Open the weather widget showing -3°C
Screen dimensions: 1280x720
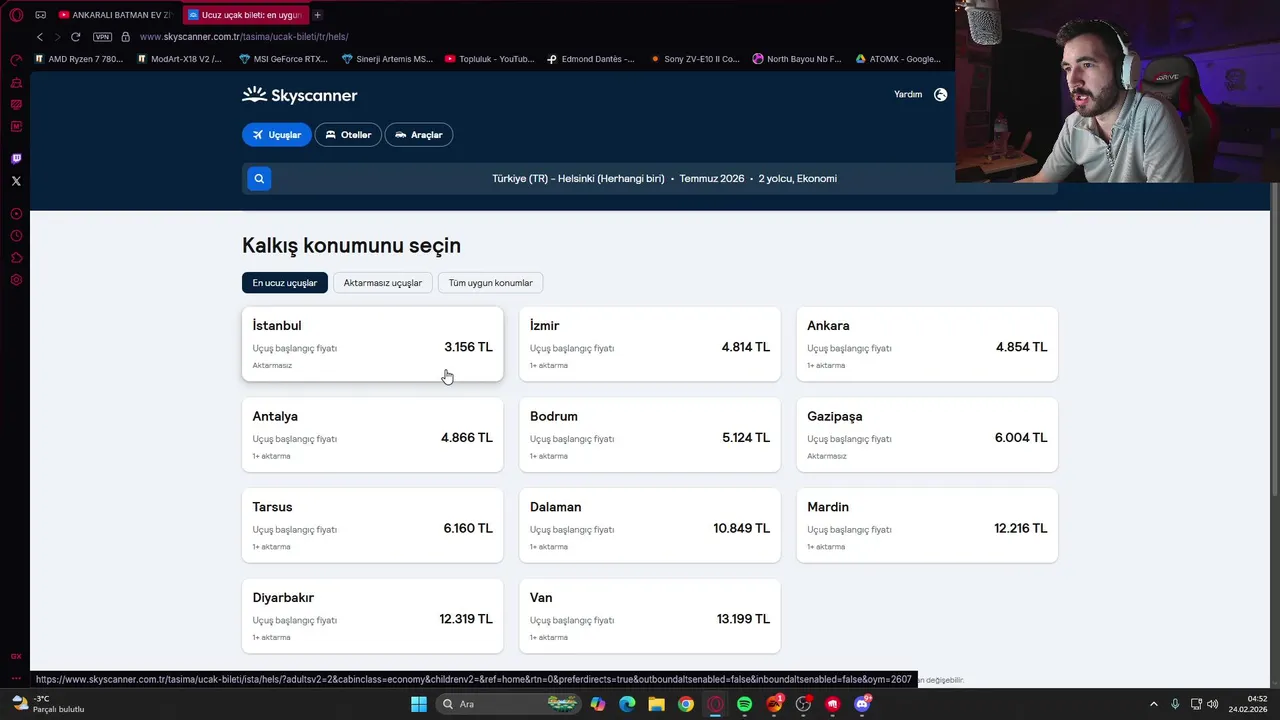pyautogui.click(x=48, y=704)
